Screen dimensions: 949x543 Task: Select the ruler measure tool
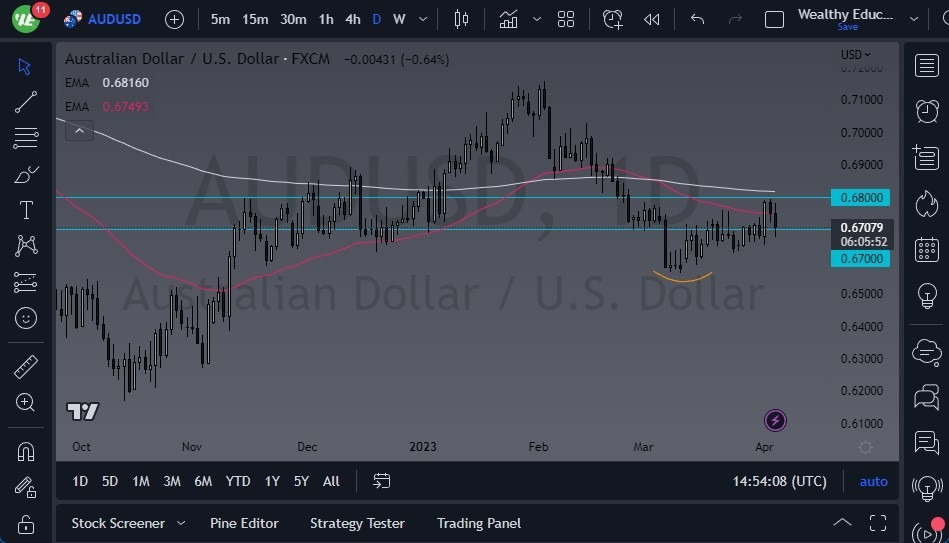point(25,366)
